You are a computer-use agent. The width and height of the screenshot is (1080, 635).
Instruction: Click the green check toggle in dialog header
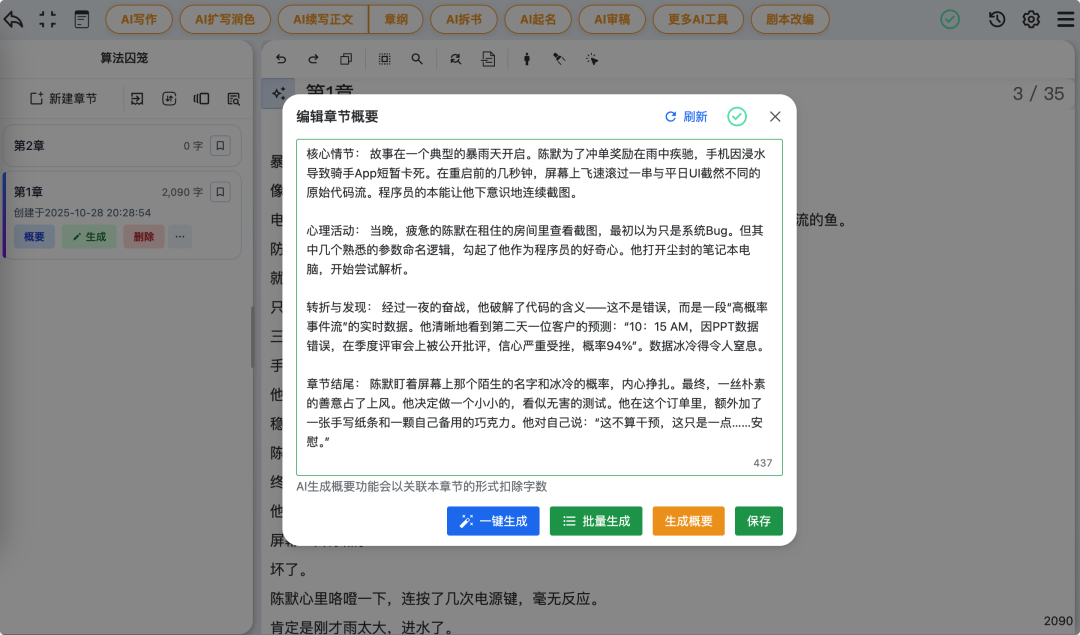pos(736,116)
